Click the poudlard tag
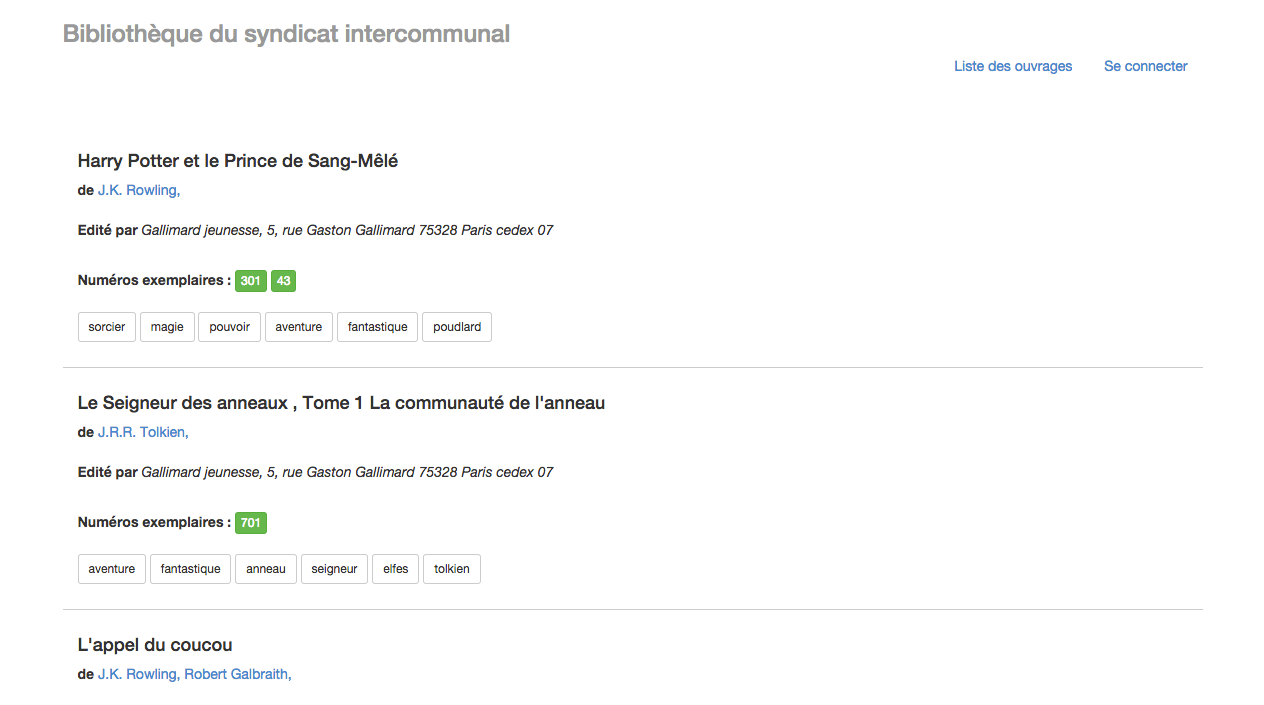The image size is (1264, 705). (457, 327)
